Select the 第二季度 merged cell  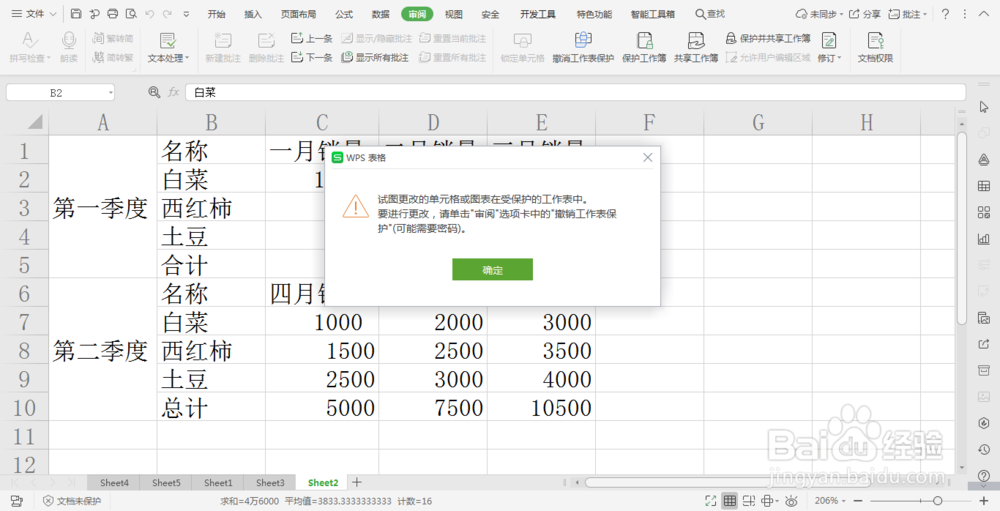[x=103, y=350]
